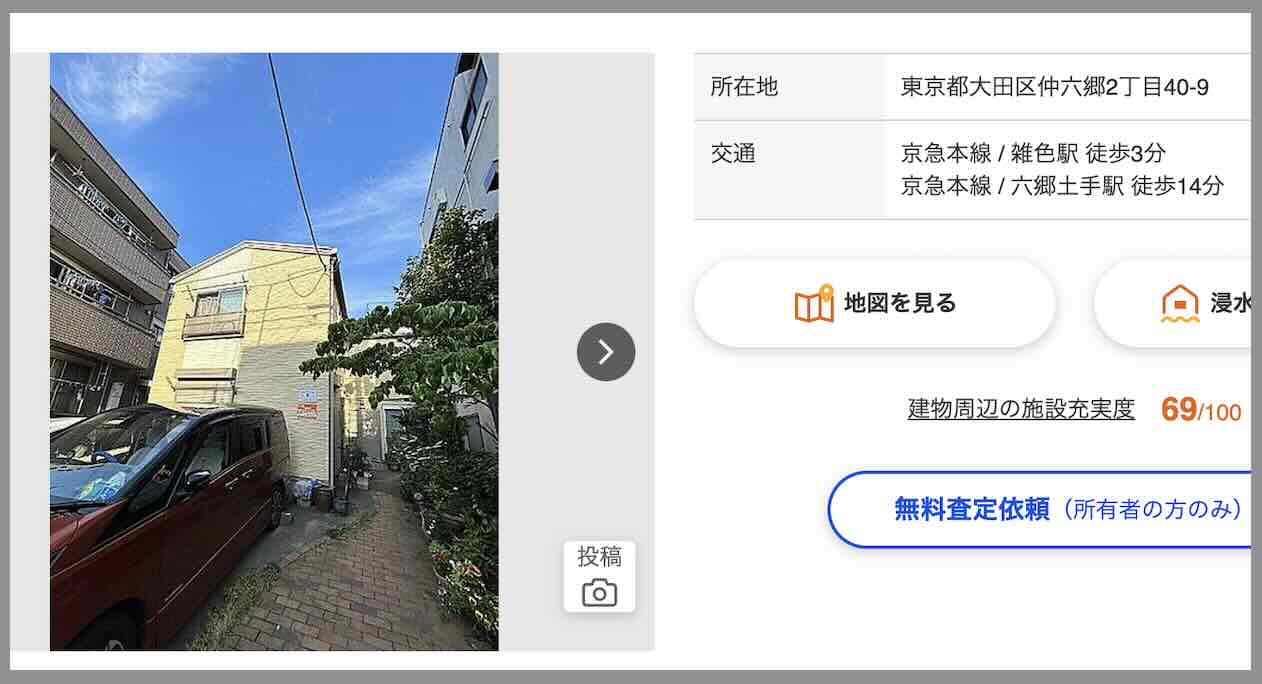Click the 交通 header cell

point(790,170)
